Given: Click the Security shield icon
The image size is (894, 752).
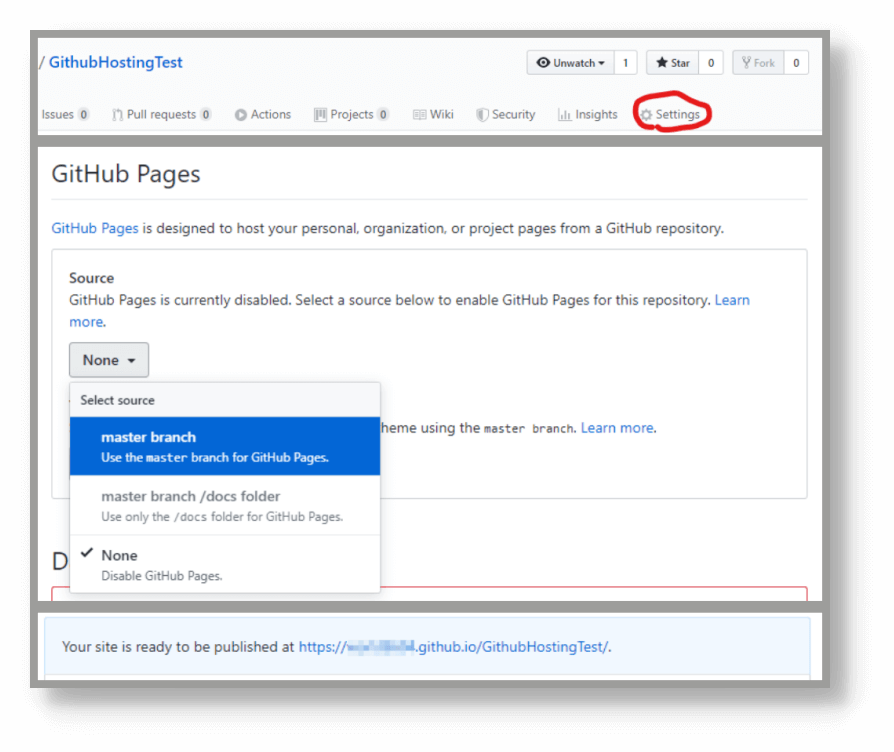Looking at the screenshot, I should 482,115.
